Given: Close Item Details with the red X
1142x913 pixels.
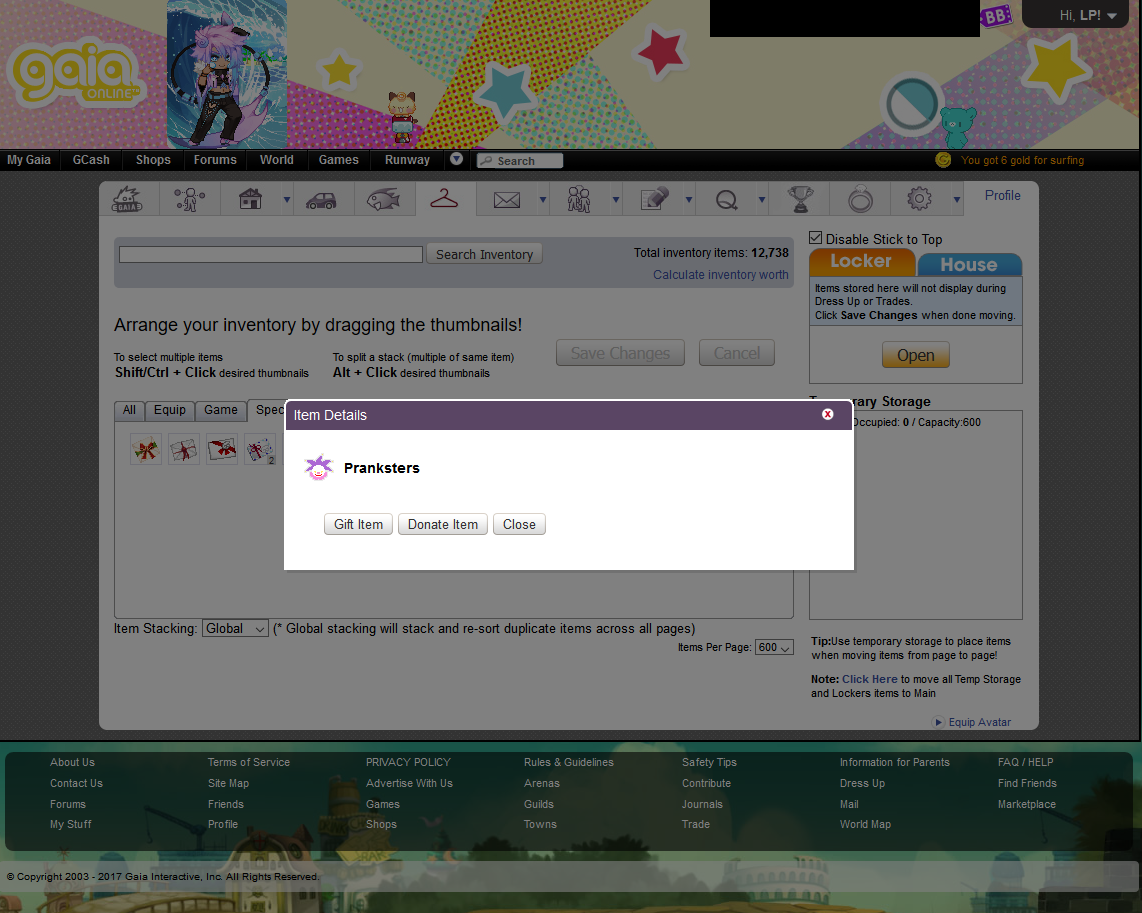Looking at the screenshot, I should [827, 414].
